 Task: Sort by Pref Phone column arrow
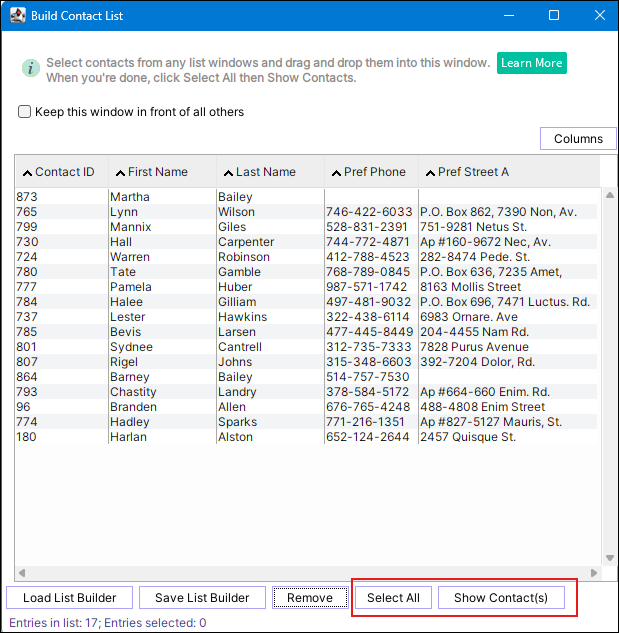(335, 173)
